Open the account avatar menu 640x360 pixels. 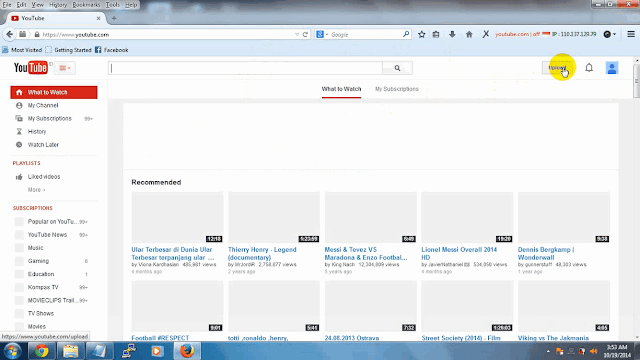(x=611, y=68)
